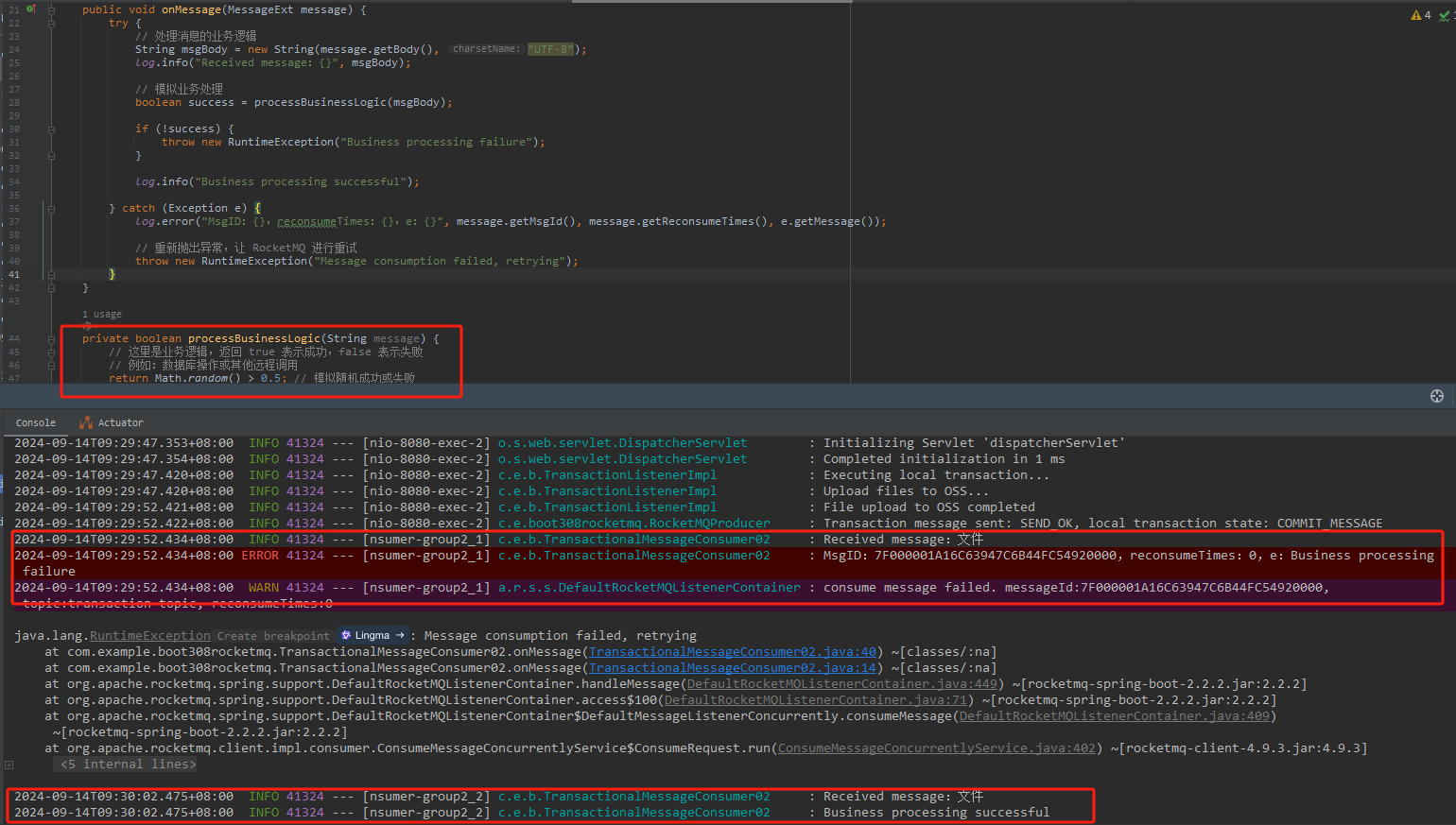Viewport: 1456px width, 825px height.
Task: Click the green typo checkmark inspection icon
Action: pos(1446,16)
